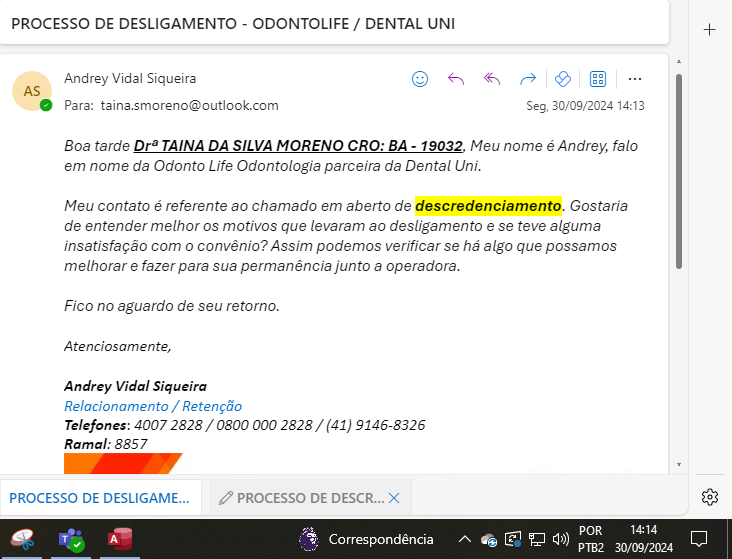Open taskbar clock 14:14
732x559 pixels.
coord(644,538)
